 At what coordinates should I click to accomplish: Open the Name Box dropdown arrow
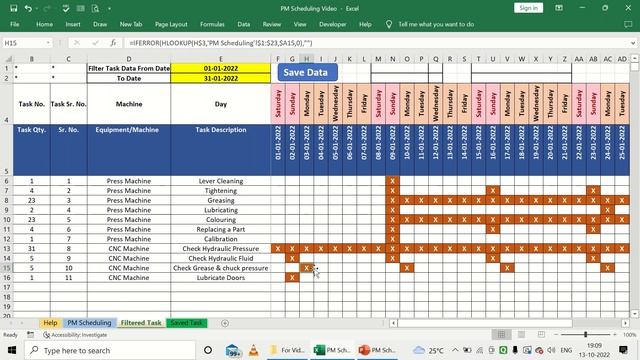click(x=48, y=43)
